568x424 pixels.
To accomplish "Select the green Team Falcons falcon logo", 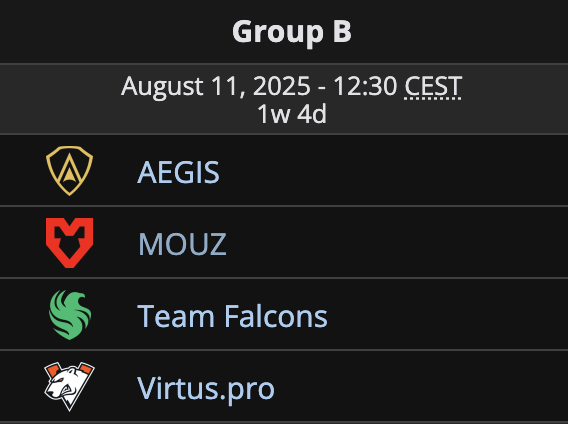I will [70, 315].
